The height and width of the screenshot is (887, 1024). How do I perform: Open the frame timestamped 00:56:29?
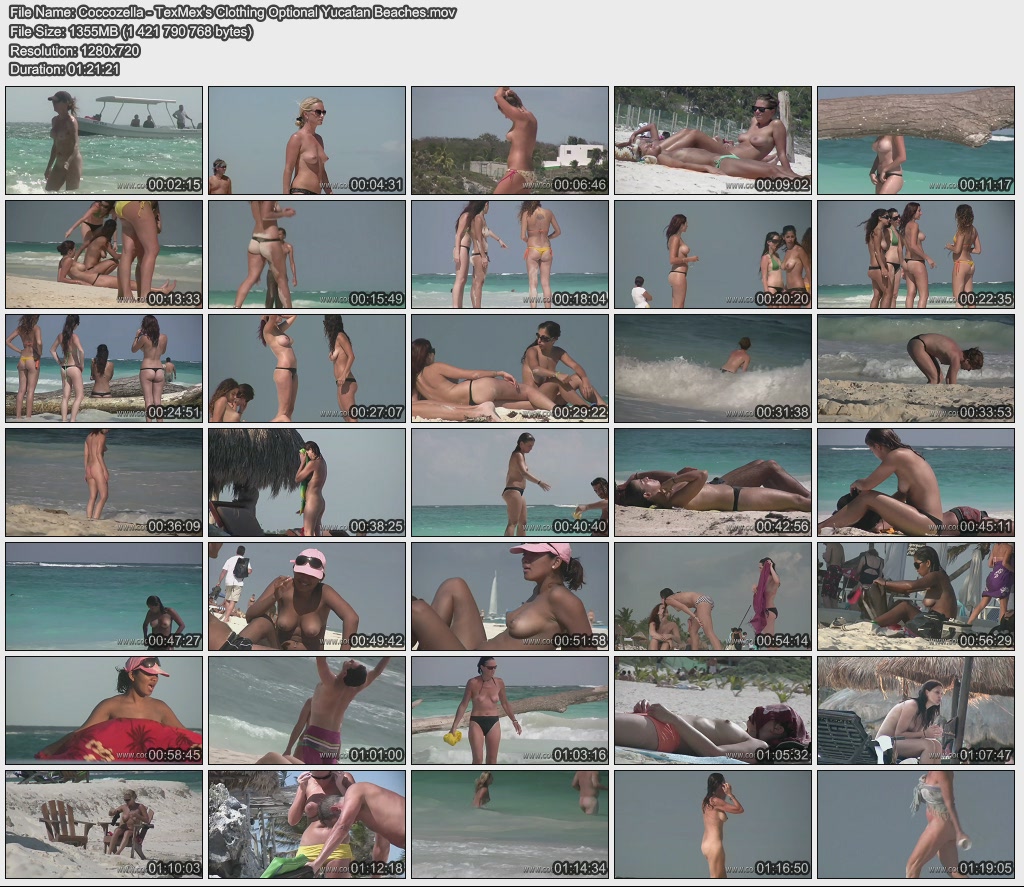click(x=916, y=596)
